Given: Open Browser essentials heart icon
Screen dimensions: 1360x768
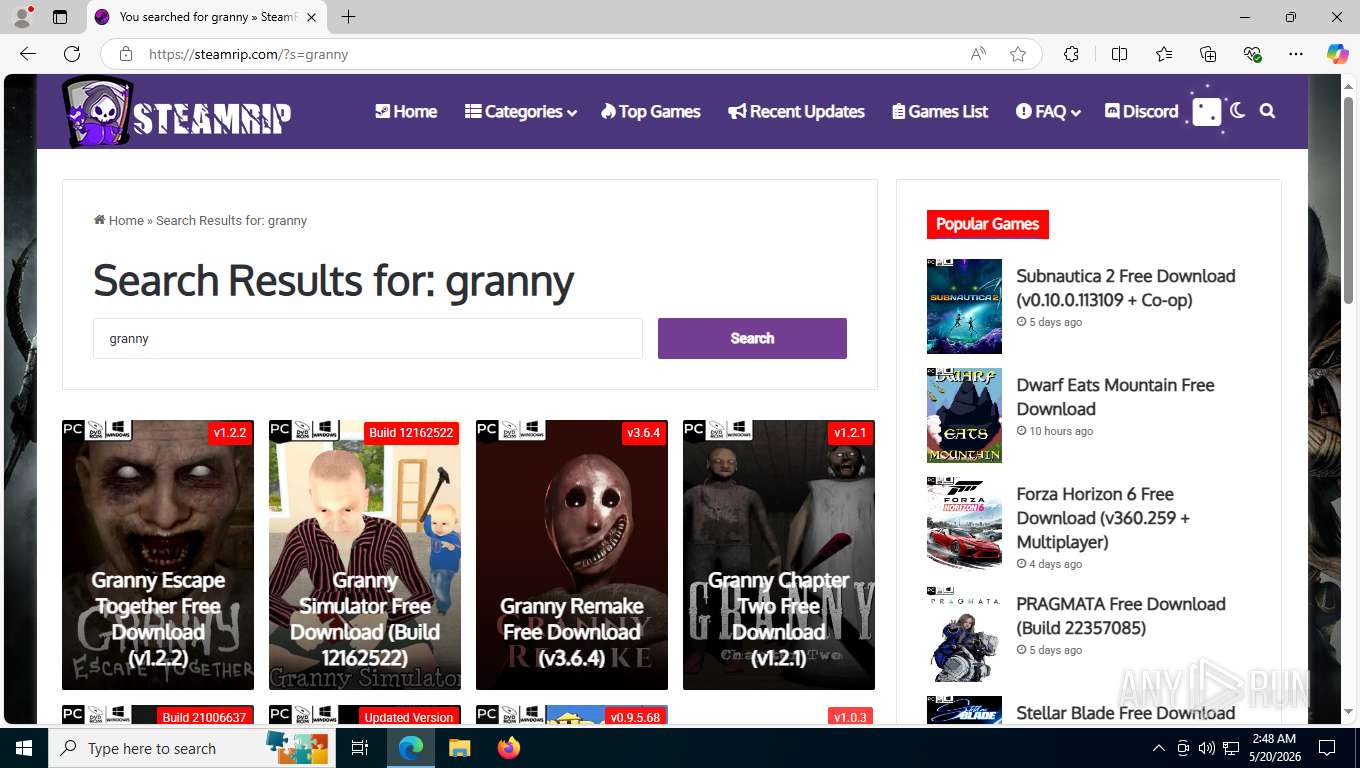Looking at the screenshot, I should tap(1252, 54).
